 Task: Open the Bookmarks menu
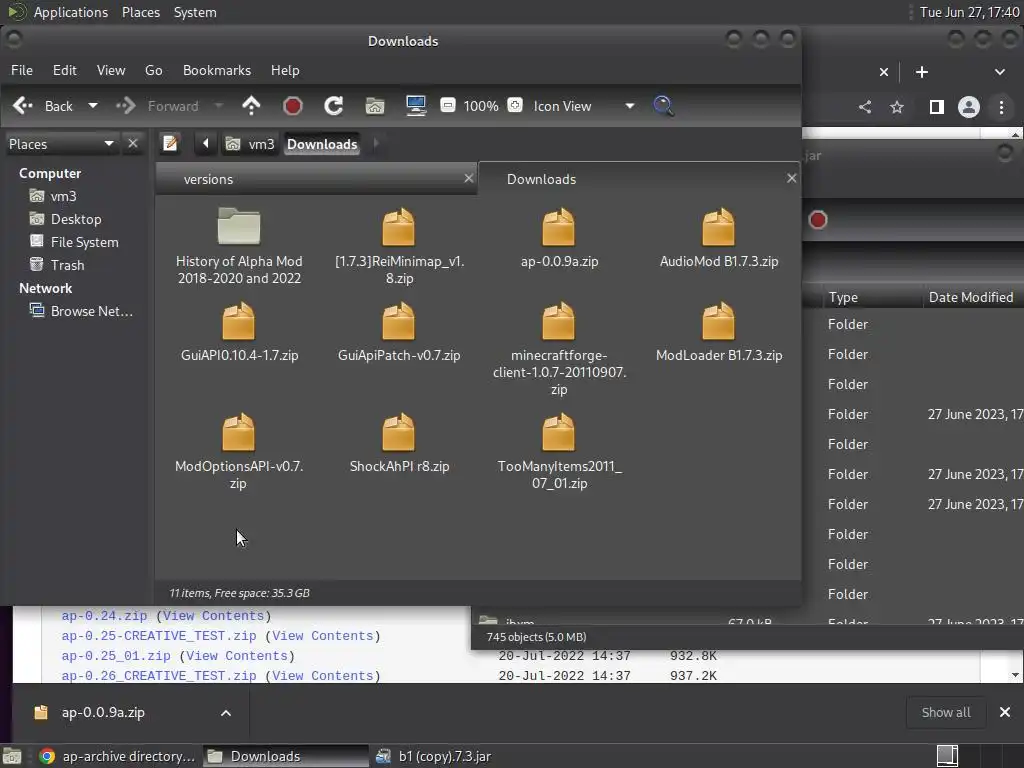coord(217,70)
